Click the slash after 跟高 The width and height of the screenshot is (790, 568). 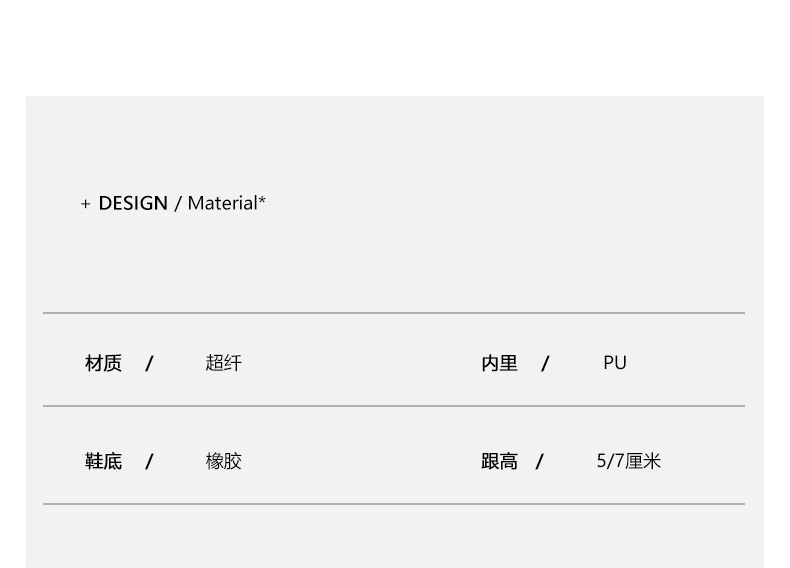(x=539, y=461)
